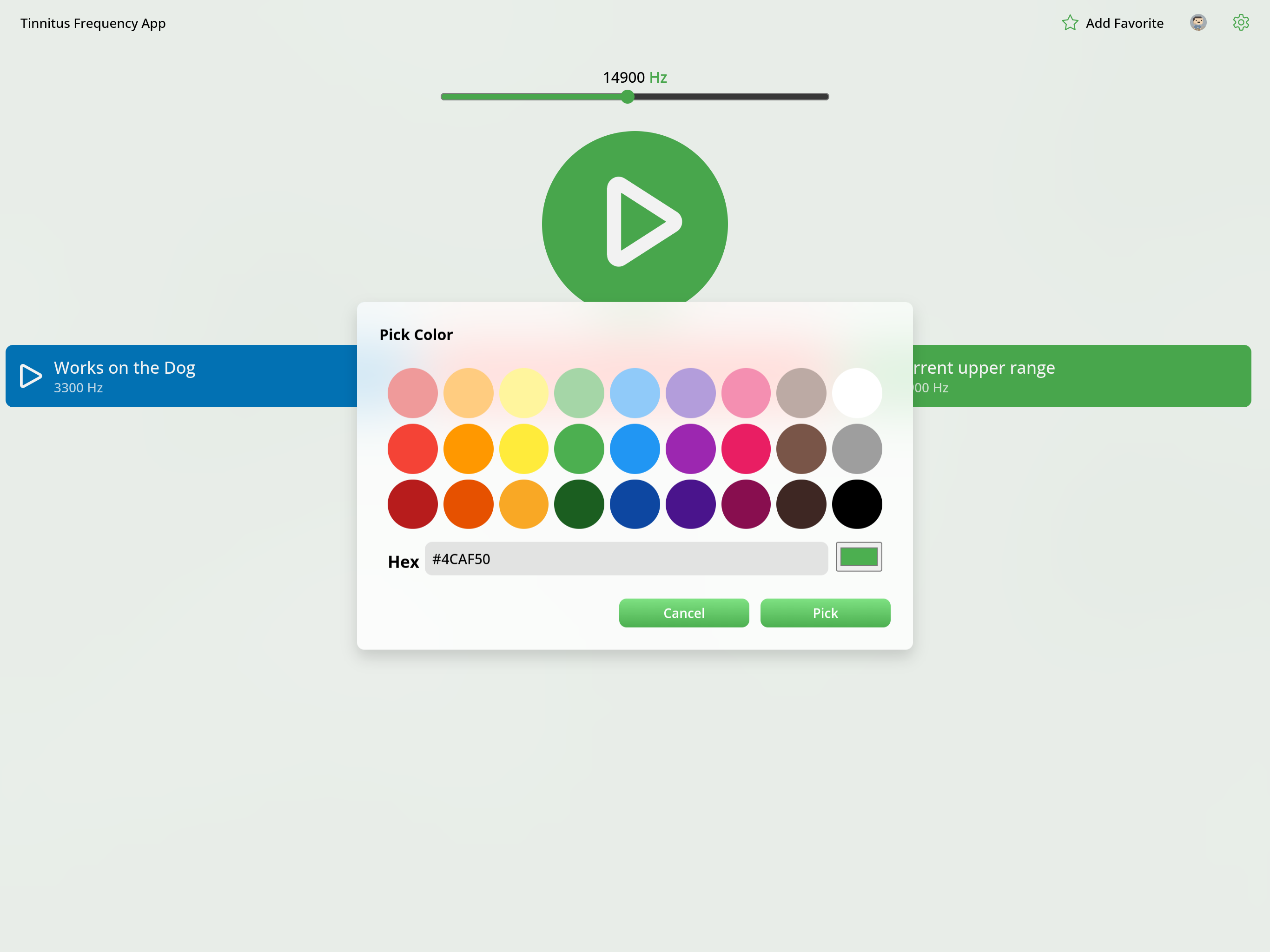Choose the amber swatch
Image resolution: width=1270 pixels, height=952 pixels.
pos(523,504)
